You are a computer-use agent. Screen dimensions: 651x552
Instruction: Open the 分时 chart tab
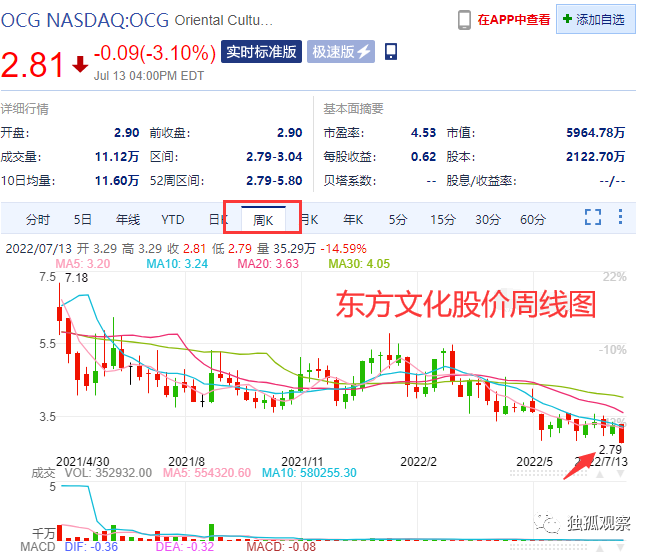pyautogui.click(x=38, y=219)
